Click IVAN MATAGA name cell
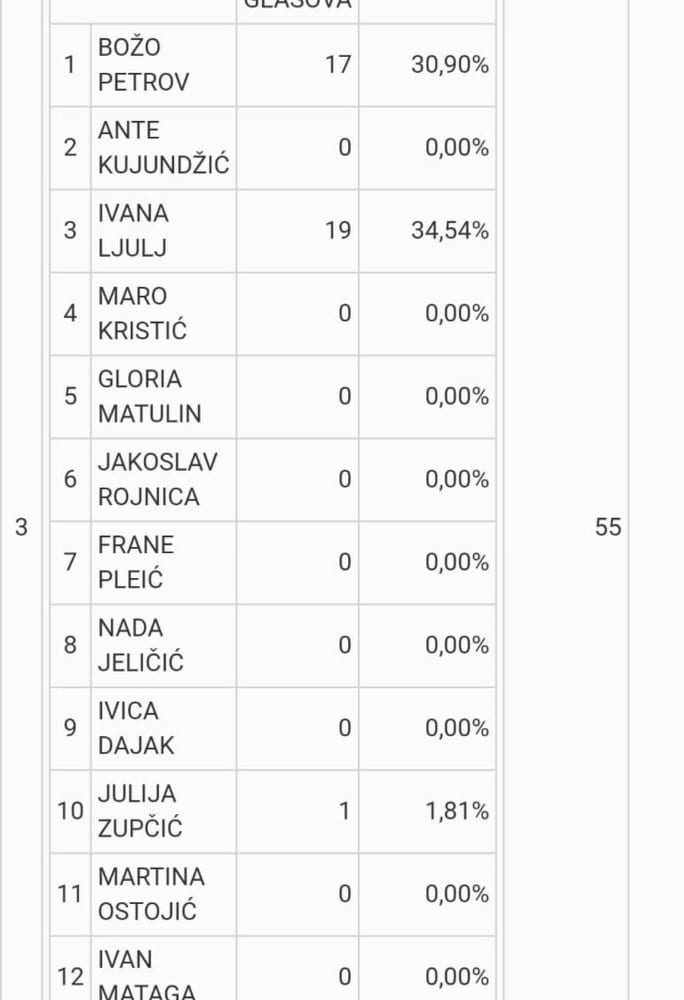The height and width of the screenshot is (1000, 684). point(164,969)
